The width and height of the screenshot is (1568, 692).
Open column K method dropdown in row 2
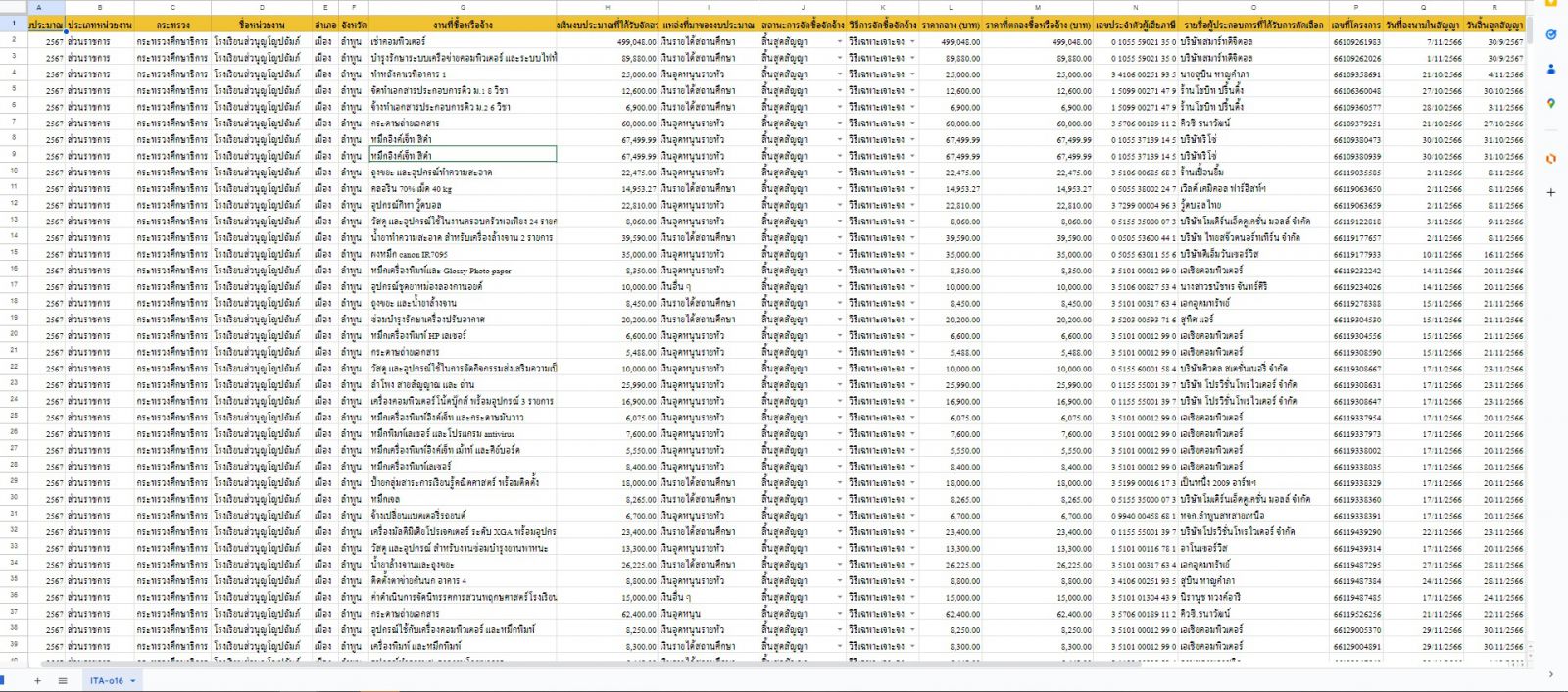tap(912, 42)
